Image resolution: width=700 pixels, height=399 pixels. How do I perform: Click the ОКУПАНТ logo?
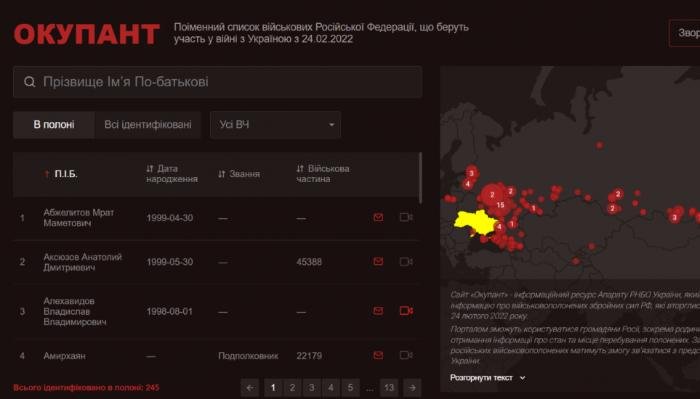[x=87, y=34]
